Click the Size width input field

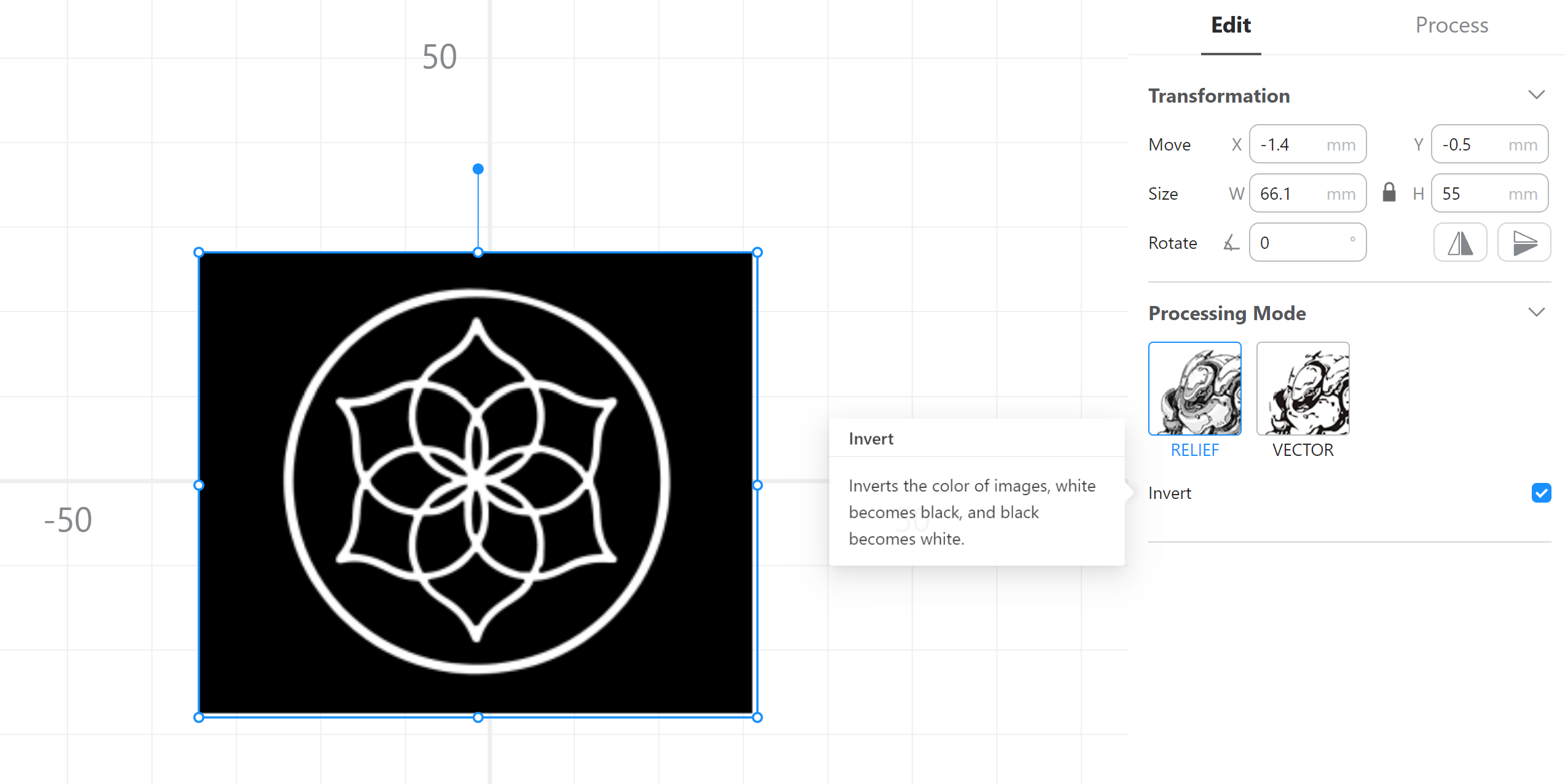point(1307,194)
